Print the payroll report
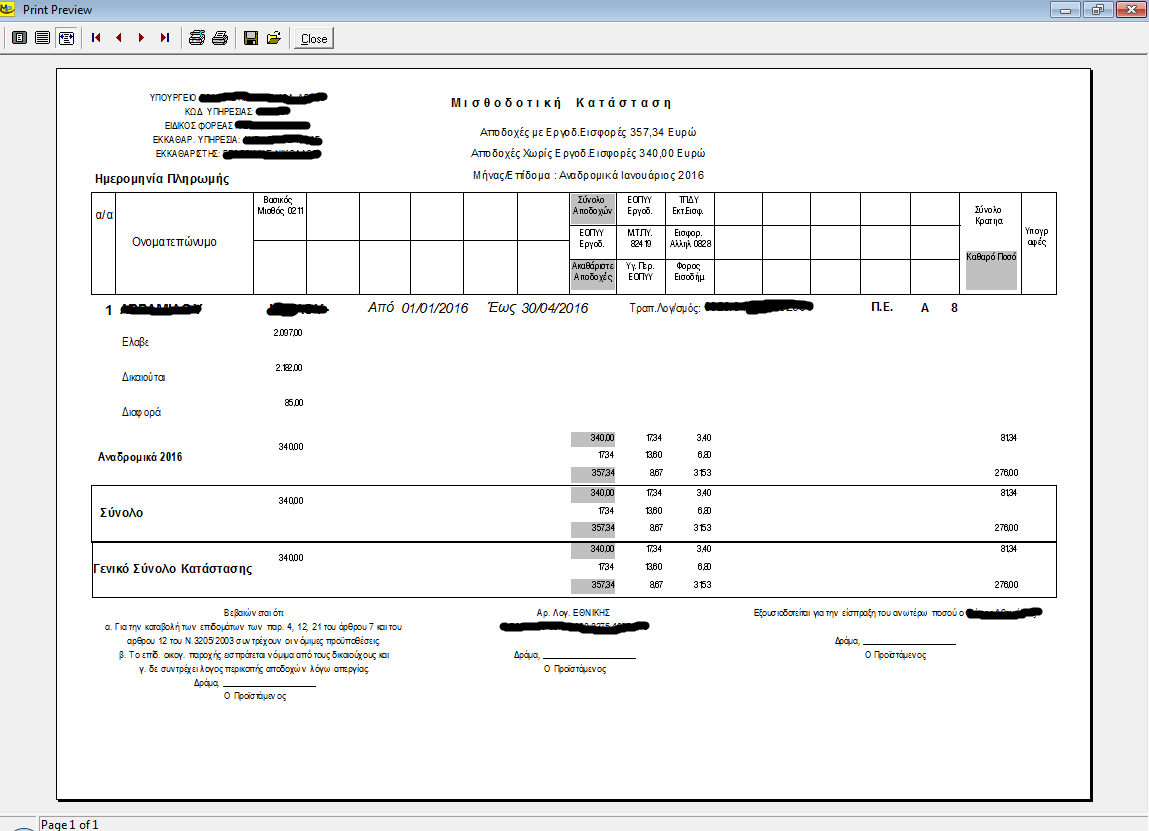 point(220,38)
